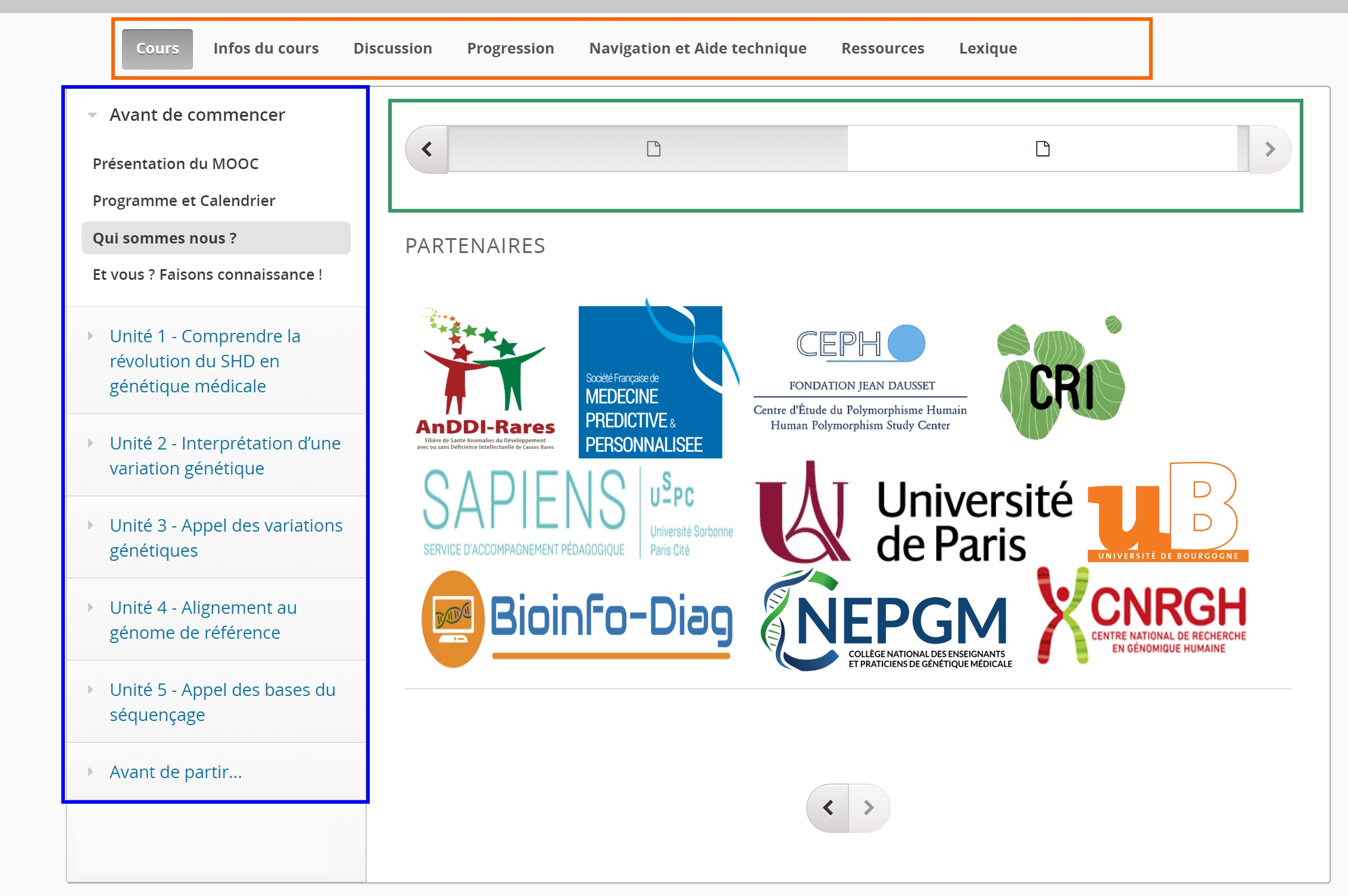The image size is (1348, 896).
Task: Click the bottom previous arrow button
Action: coord(828,808)
